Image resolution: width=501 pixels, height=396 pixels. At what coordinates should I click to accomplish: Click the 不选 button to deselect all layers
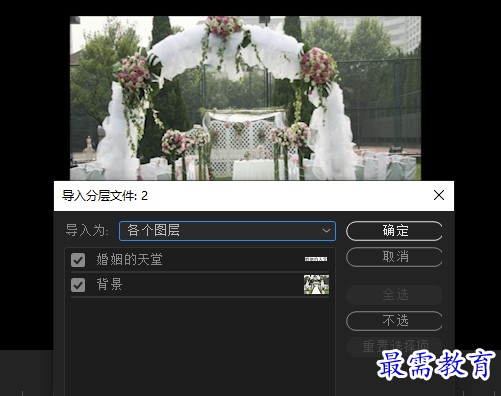394,321
